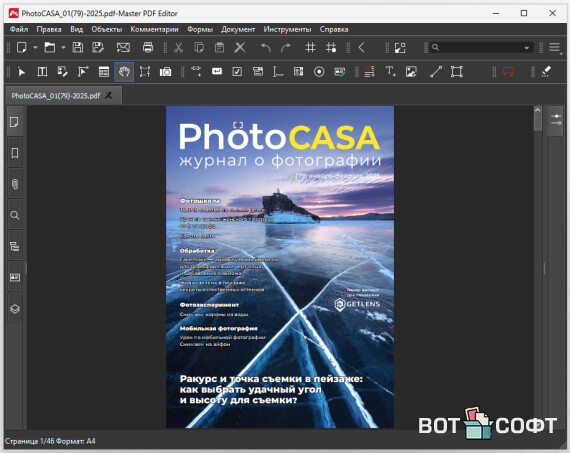The height and width of the screenshot is (453, 570).
Task: Click the Link tool icon
Action: pos(196,71)
